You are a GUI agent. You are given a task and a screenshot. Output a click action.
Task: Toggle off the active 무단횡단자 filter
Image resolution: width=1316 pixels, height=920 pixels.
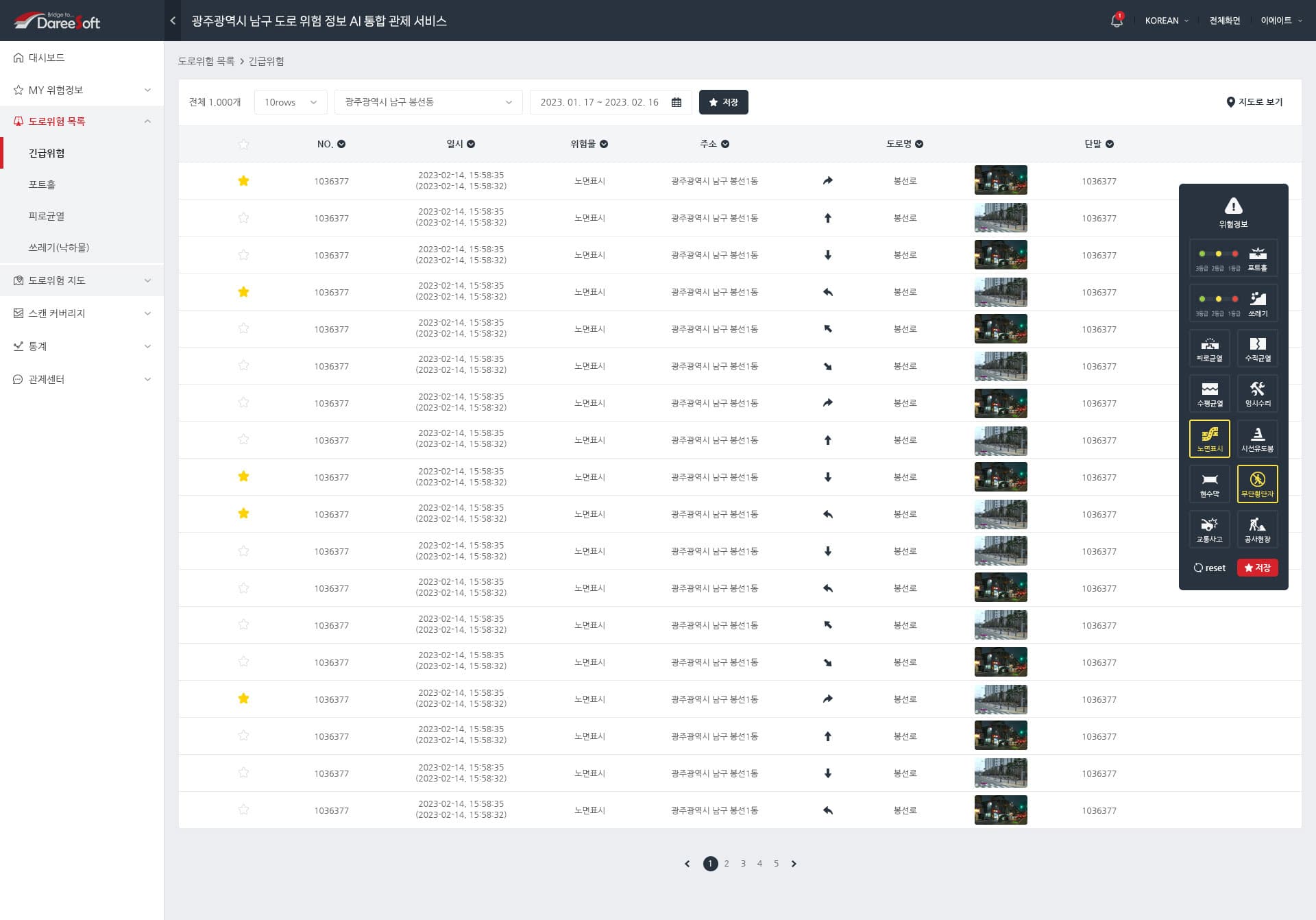pos(1257,484)
